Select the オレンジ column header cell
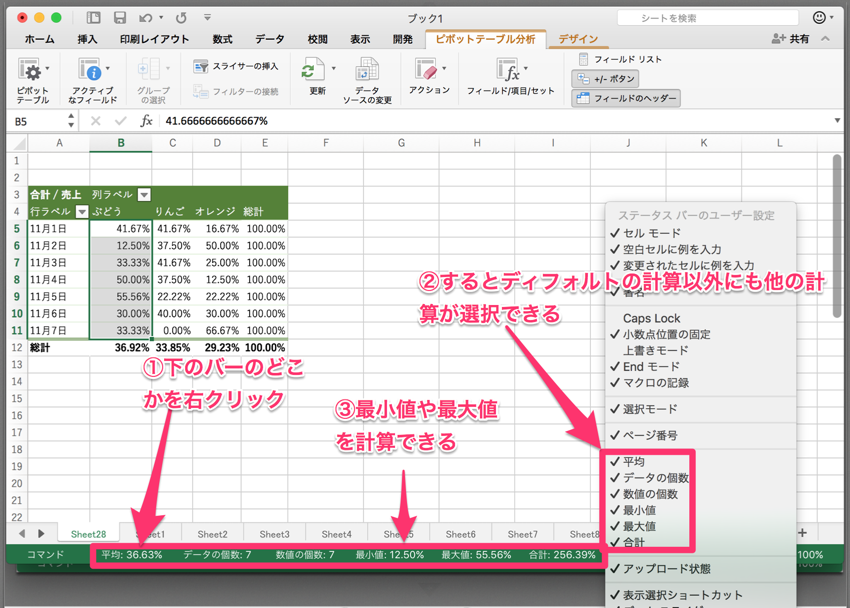The height and width of the screenshot is (608, 850). pyautogui.click(x=215, y=212)
